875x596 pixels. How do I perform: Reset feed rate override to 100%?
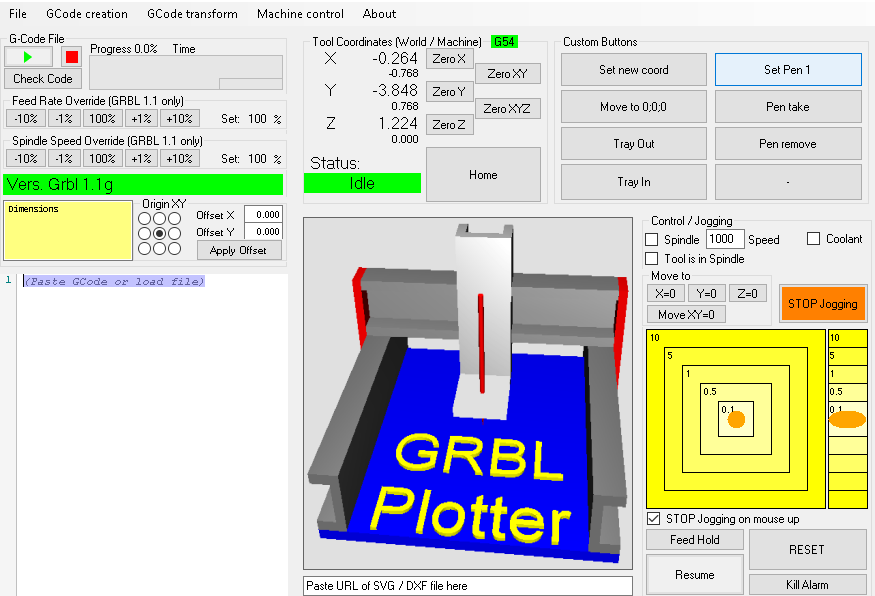102,118
